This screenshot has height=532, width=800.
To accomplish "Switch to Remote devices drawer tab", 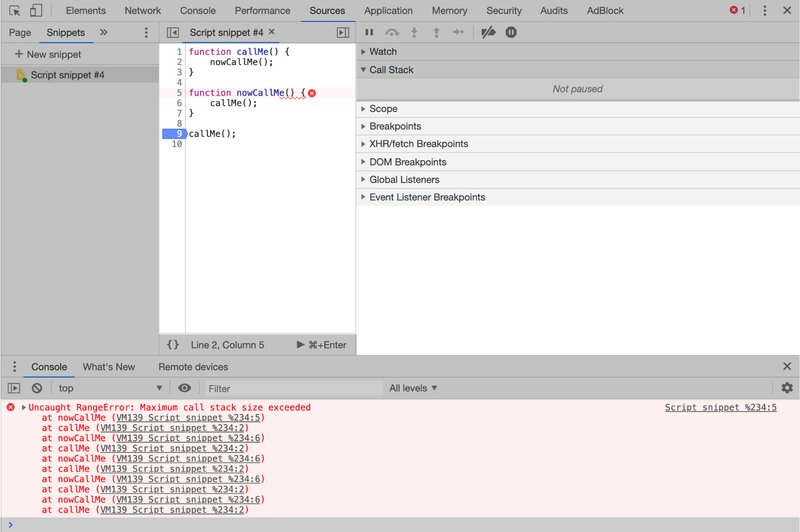I will [x=193, y=367].
